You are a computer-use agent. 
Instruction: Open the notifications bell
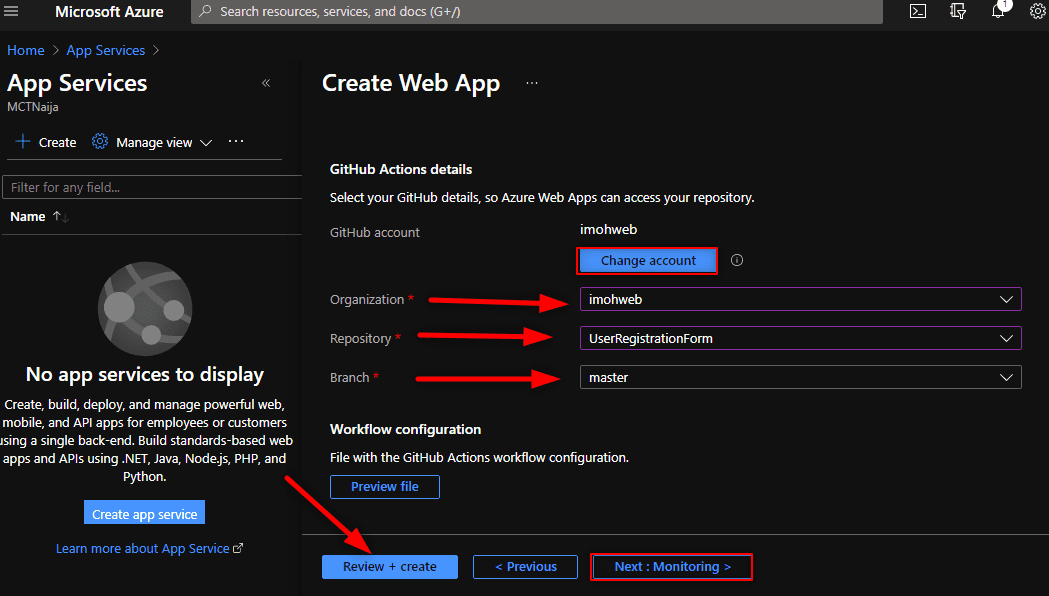coord(998,10)
